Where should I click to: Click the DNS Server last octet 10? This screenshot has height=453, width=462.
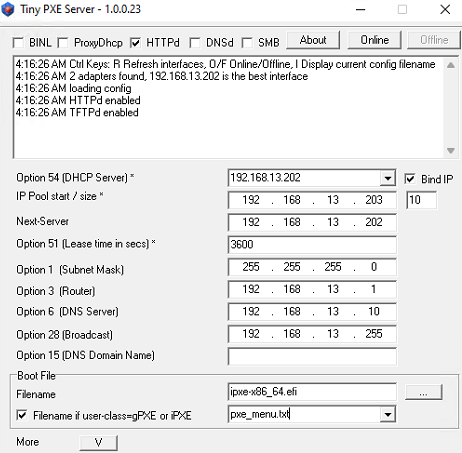(x=374, y=312)
